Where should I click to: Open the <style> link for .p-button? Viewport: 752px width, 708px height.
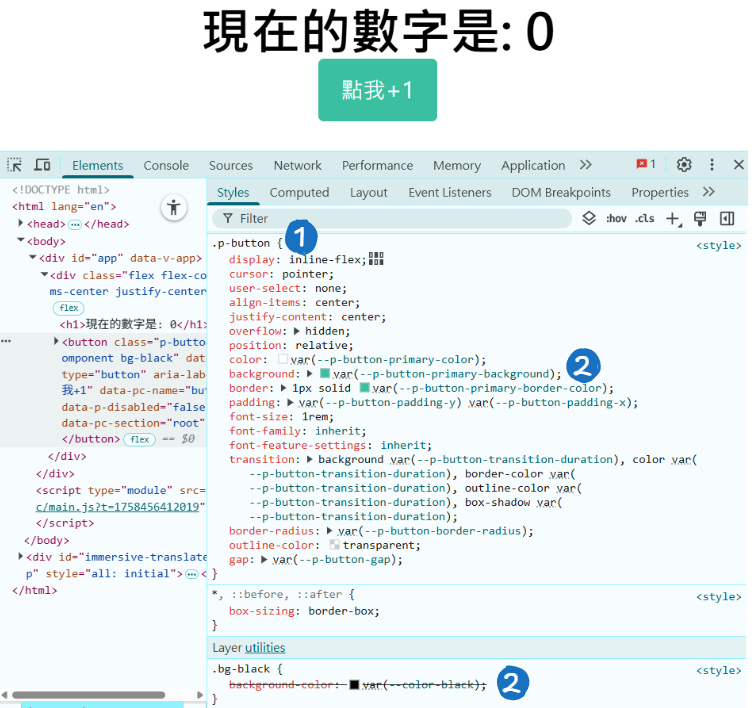[719, 245]
